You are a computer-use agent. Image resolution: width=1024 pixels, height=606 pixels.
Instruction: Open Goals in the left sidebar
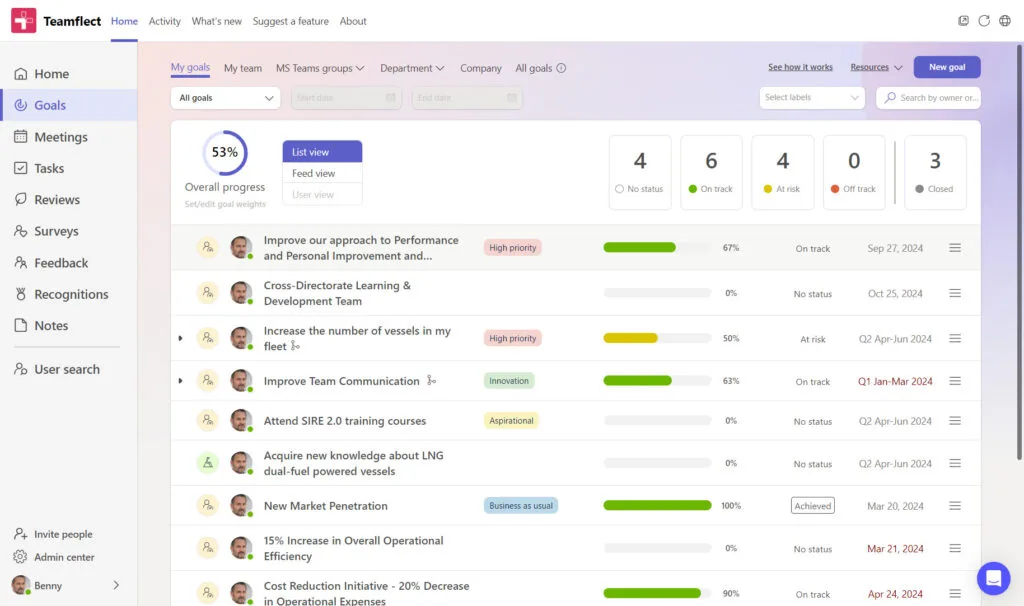click(50, 105)
